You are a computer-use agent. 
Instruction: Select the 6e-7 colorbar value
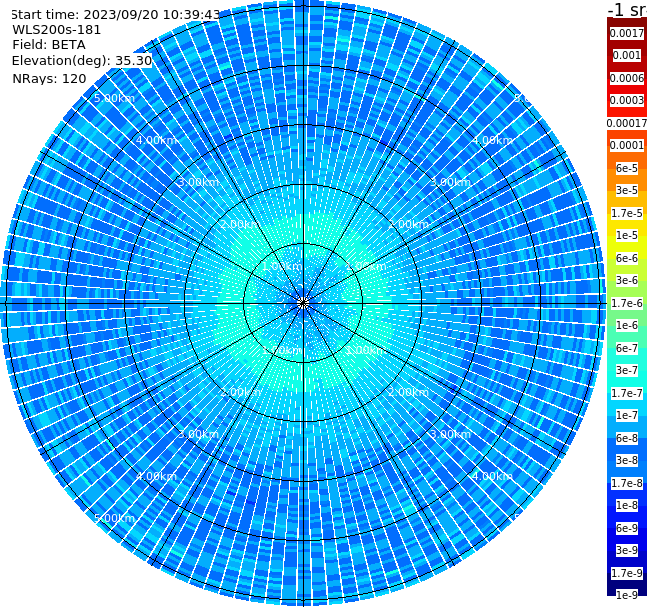(627, 348)
